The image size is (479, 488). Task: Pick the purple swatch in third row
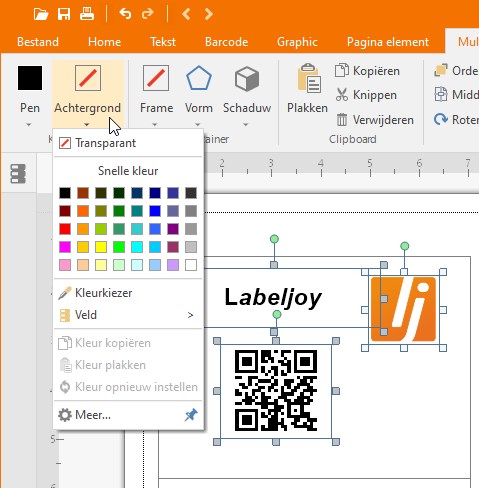173,229
